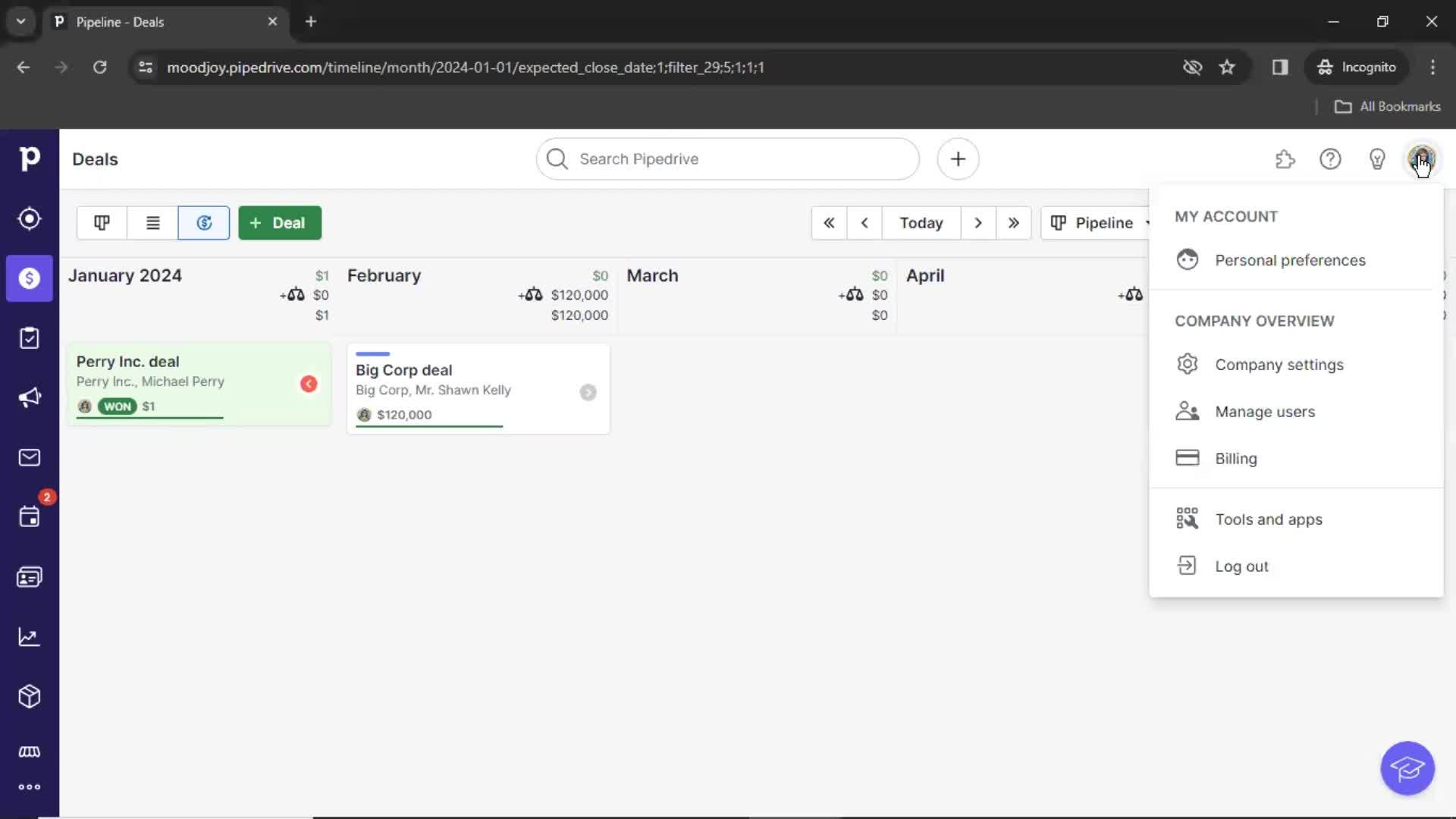The height and width of the screenshot is (819, 1456).
Task: Click the Timeline/Forecast view icon
Action: 204,222
